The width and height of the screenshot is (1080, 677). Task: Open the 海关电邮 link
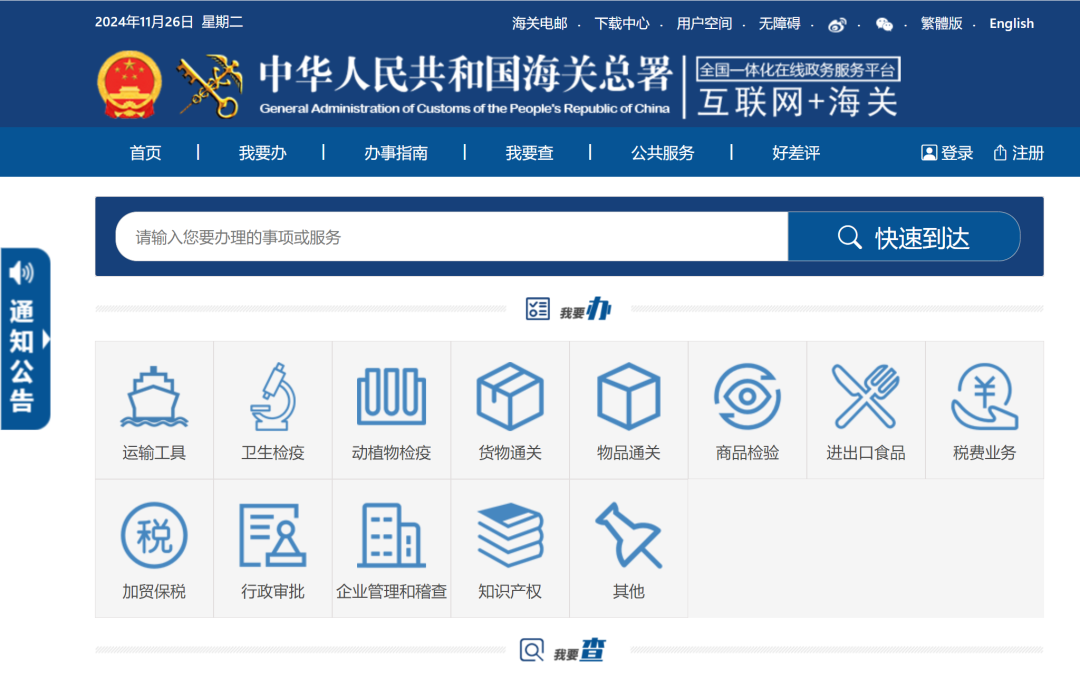[539, 23]
